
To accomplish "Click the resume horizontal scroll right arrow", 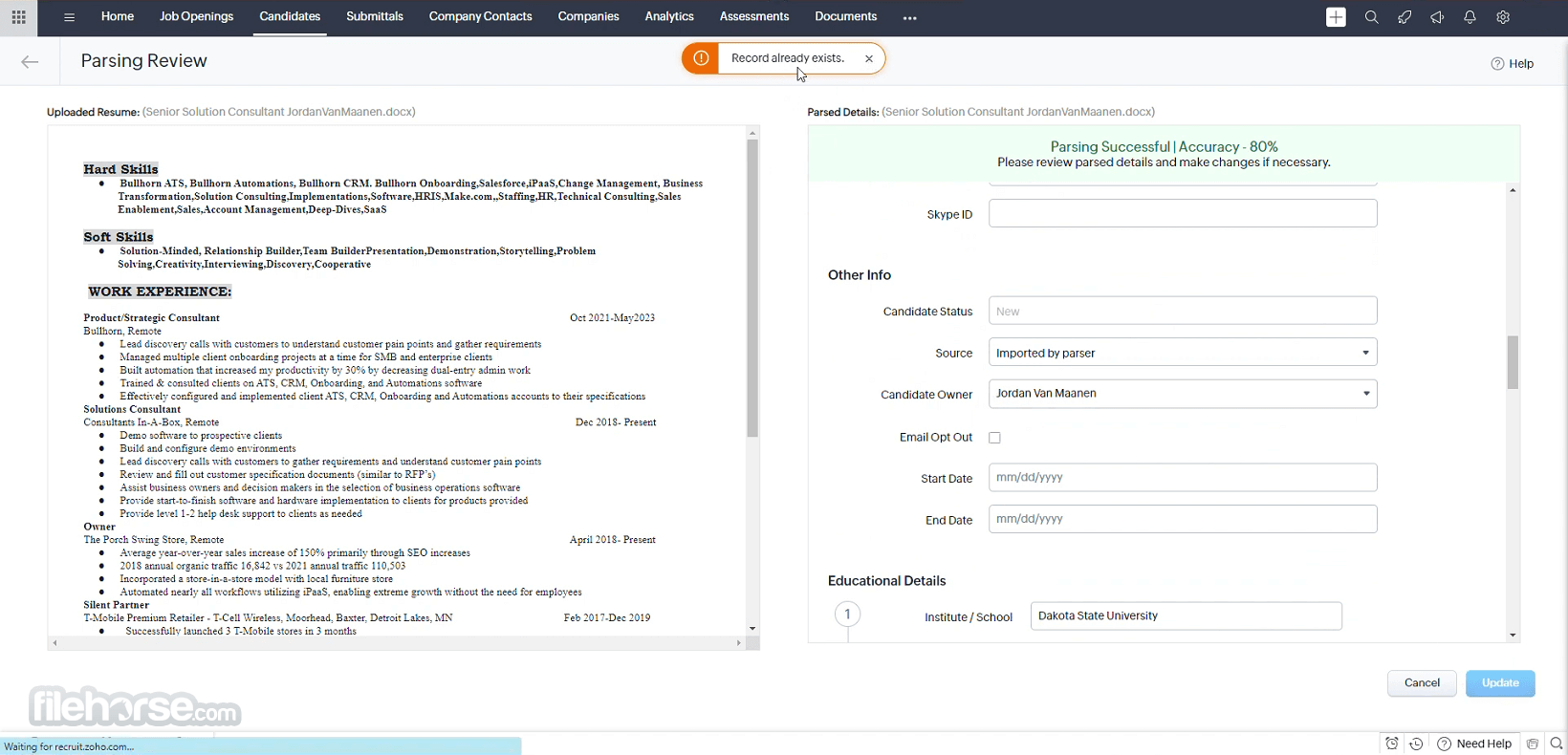I will (739, 643).
